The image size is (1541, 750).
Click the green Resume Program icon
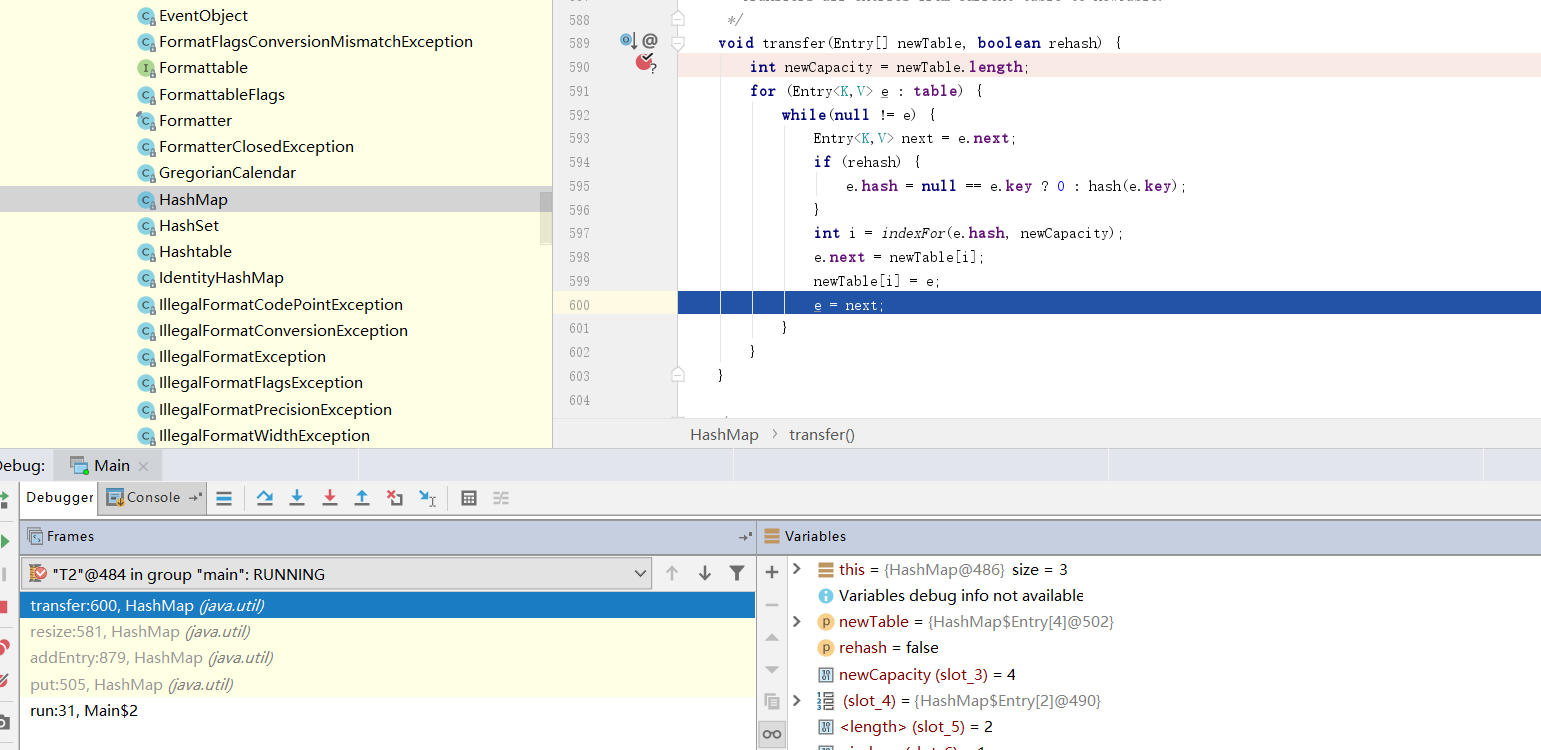[5, 541]
